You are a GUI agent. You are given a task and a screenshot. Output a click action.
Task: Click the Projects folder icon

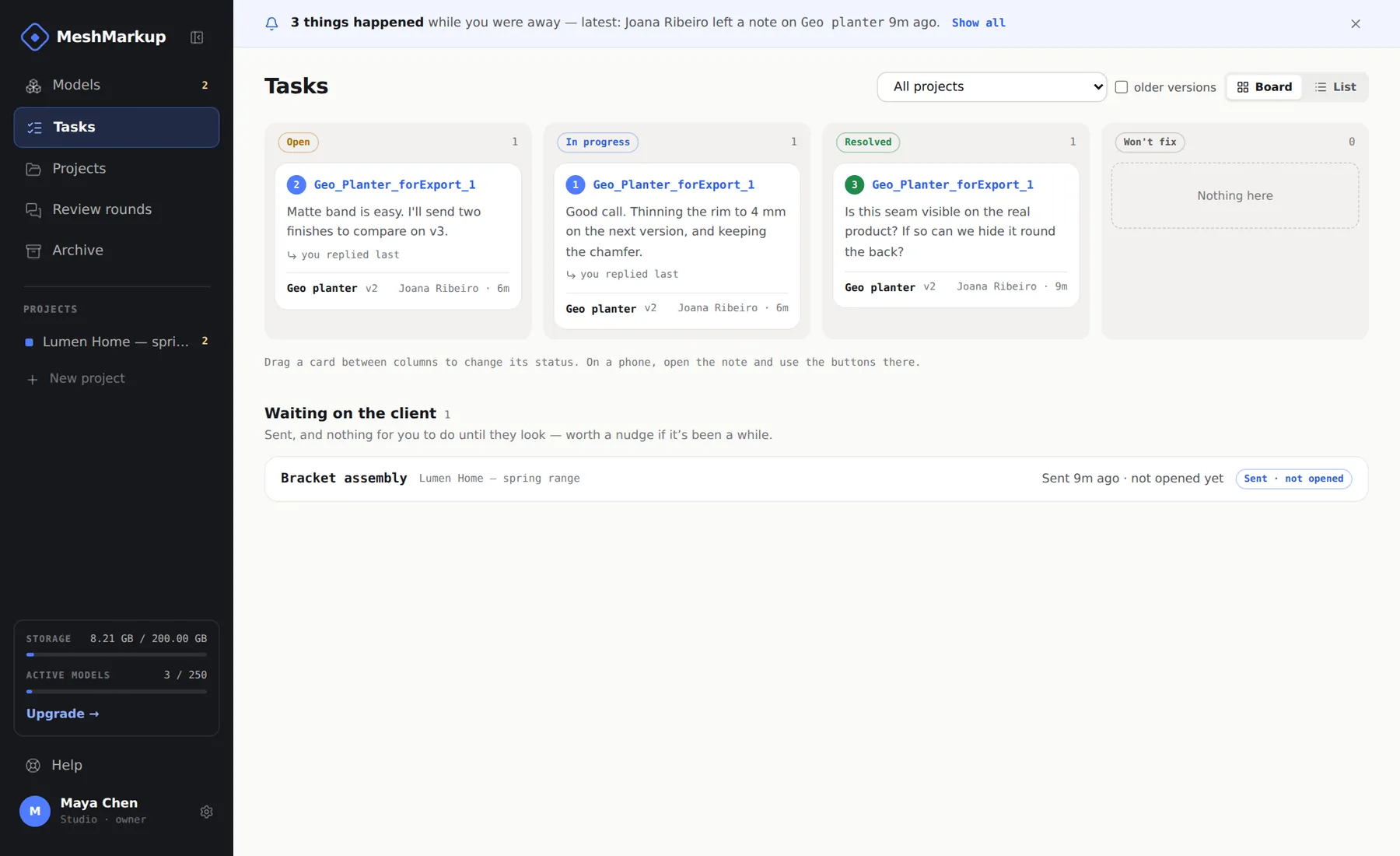click(x=33, y=169)
